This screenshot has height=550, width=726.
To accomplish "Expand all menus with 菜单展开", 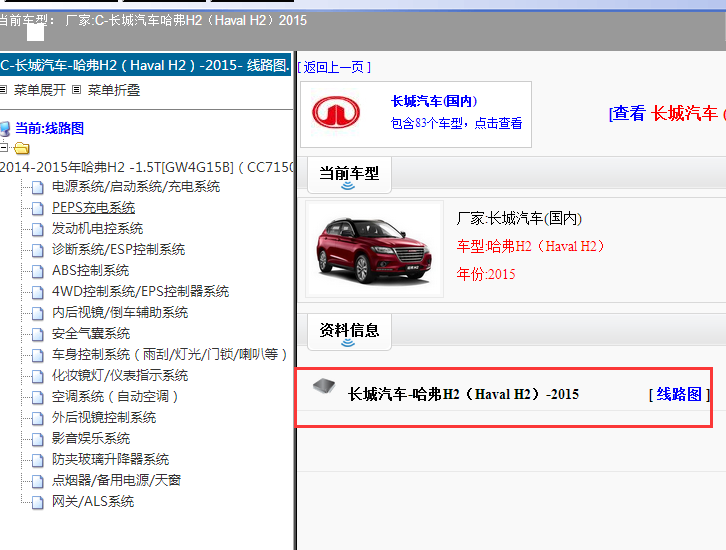I will coord(40,90).
